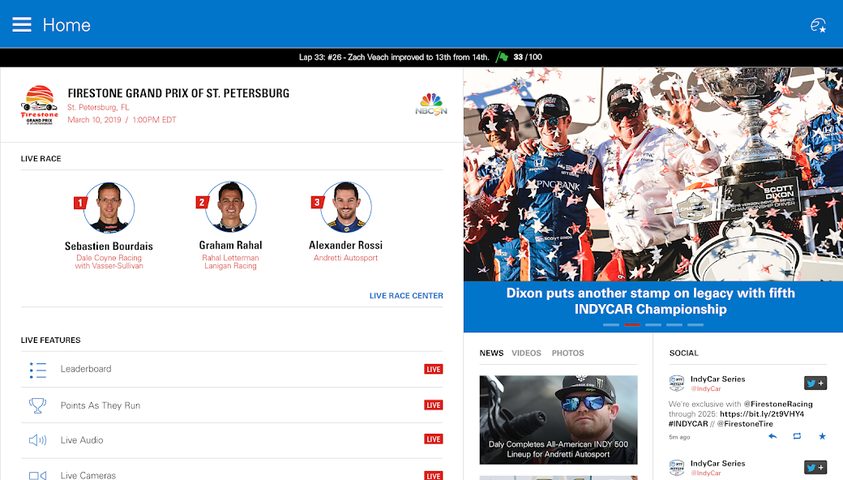Reply to the FirestoneRacing tweet
Screen dimensions: 843x480
[773, 436]
